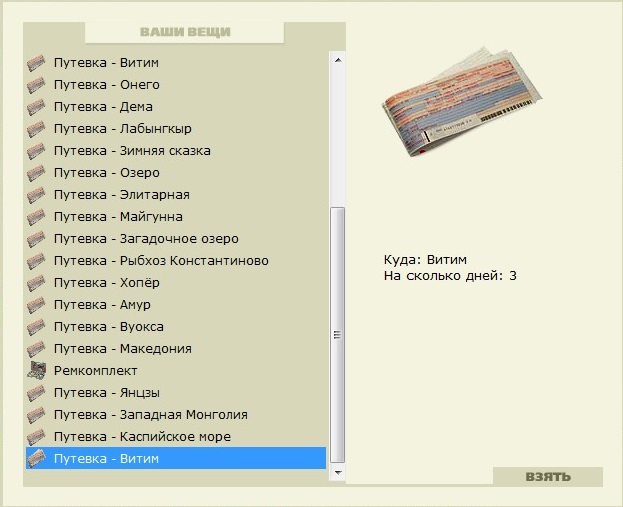Click the toolbox icon beside Ремкомплект
The height and width of the screenshot is (507, 623).
coord(37,370)
